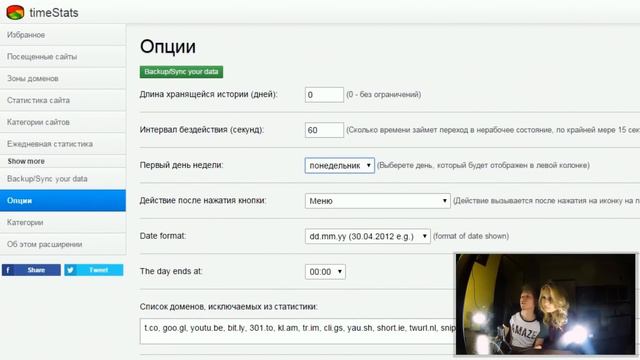Click the excluded domains list text box

point(298,331)
